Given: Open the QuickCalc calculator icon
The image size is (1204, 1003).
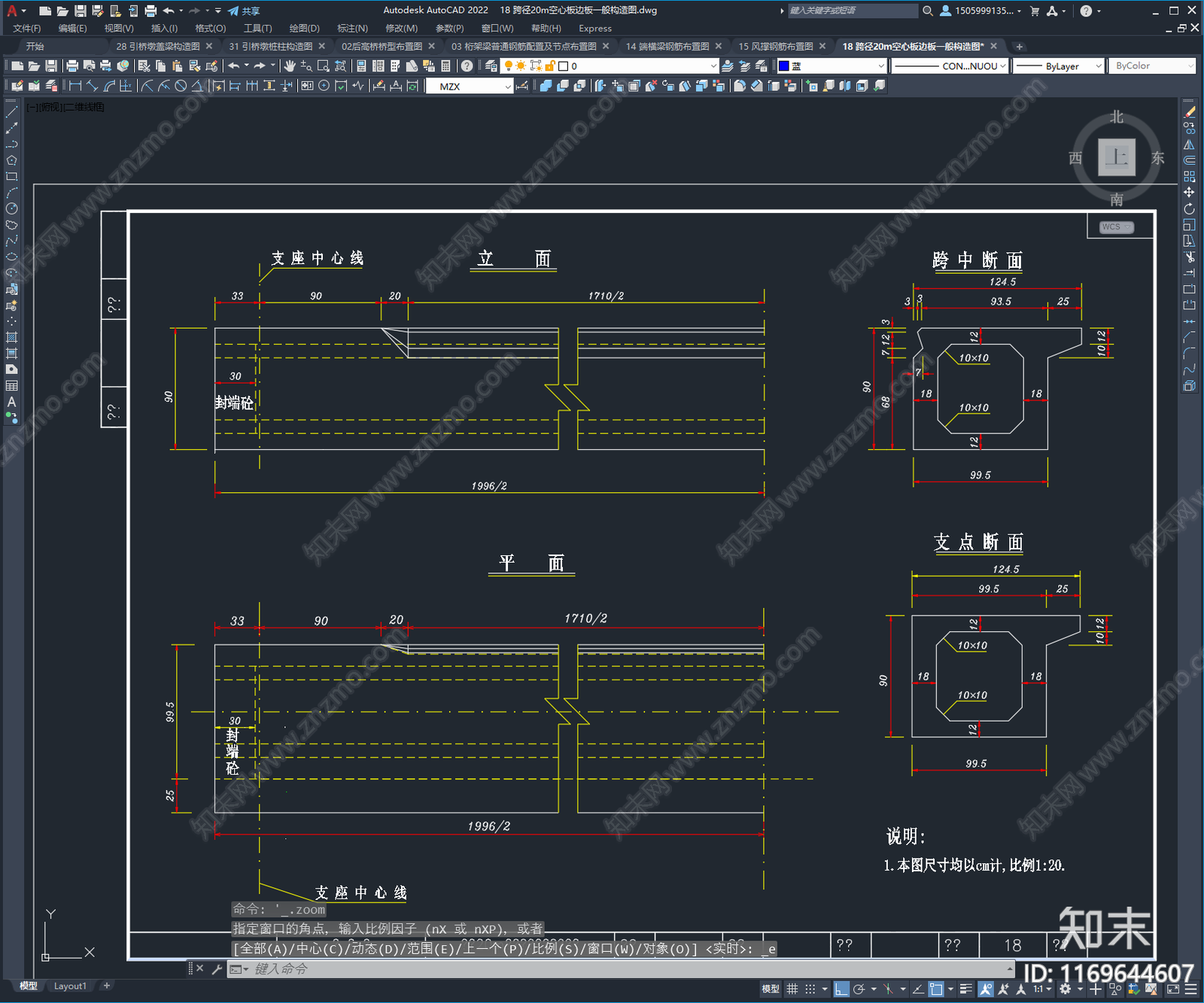Looking at the screenshot, I should (445, 66).
